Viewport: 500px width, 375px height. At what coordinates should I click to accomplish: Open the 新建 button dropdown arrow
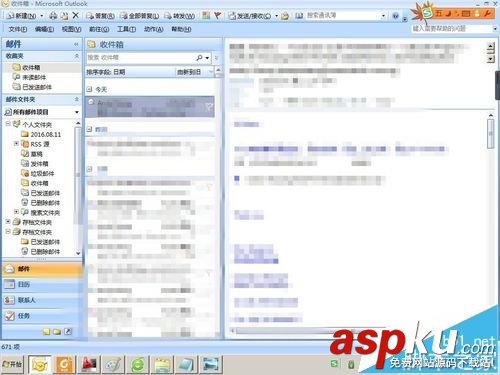point(42,16)
